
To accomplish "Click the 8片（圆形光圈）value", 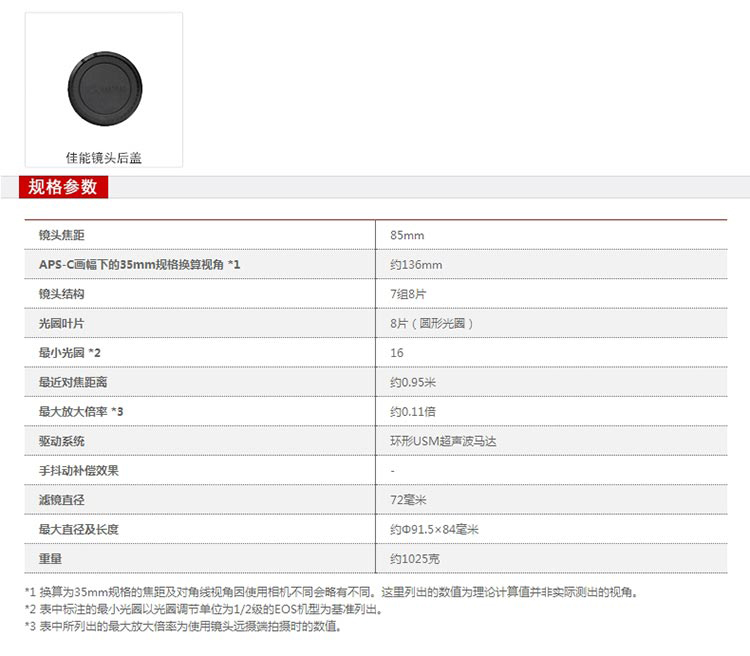I will tap(431, 323).
